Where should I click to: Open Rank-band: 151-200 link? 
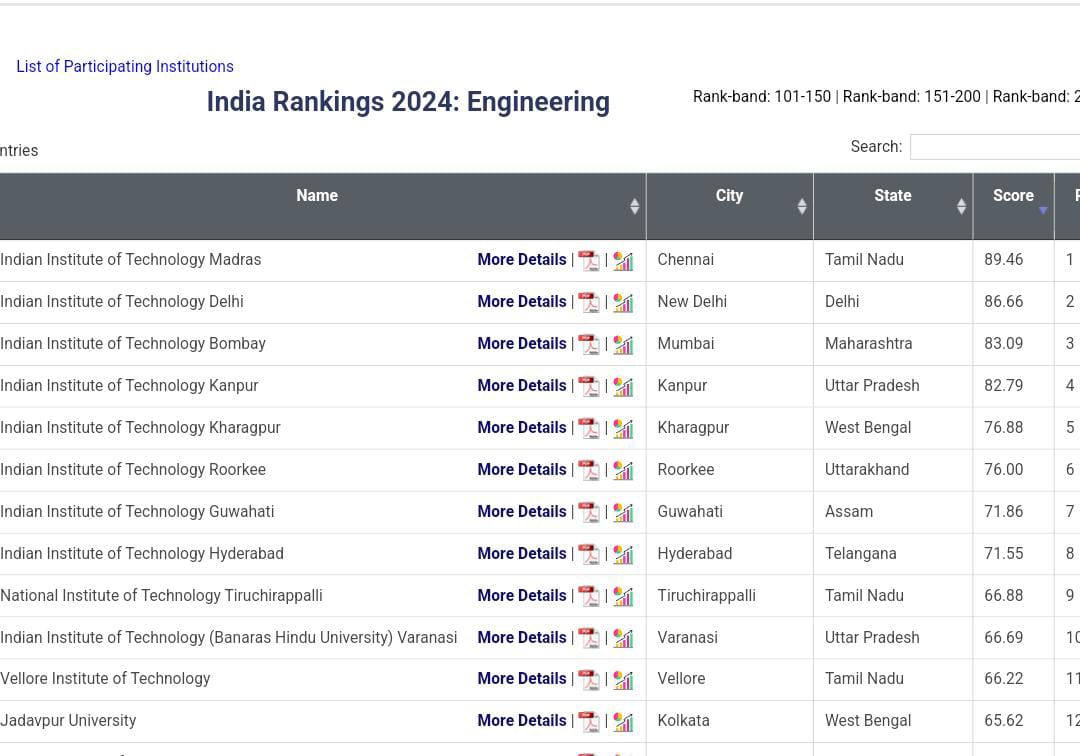[x=911, y=96]
